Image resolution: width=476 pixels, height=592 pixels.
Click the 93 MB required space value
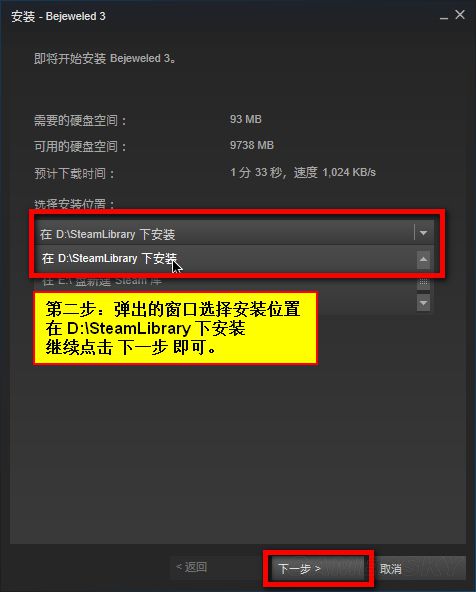tap(246, 119)
